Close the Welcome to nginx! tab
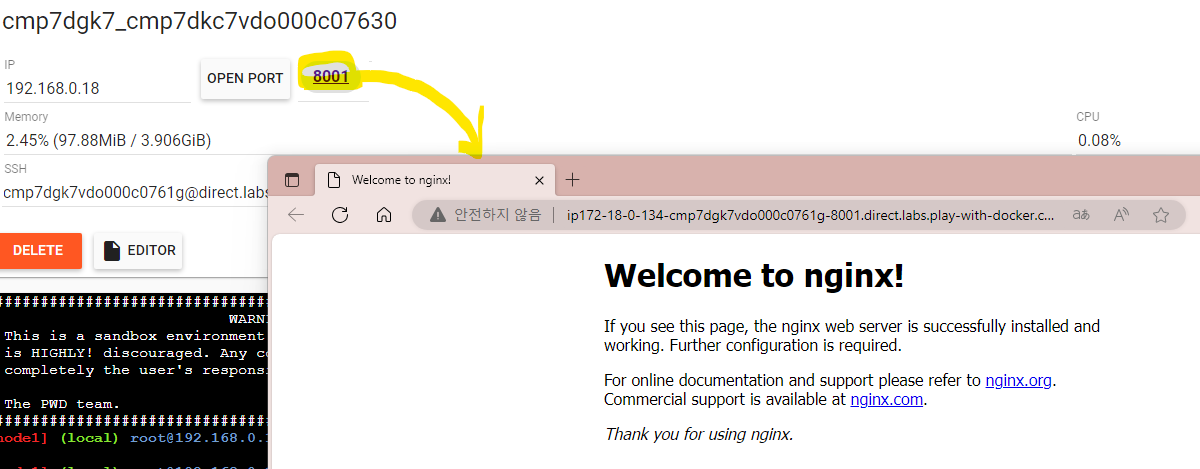Image resolution: width=1200 pixels, height=469 pixels. coord(539,180)
